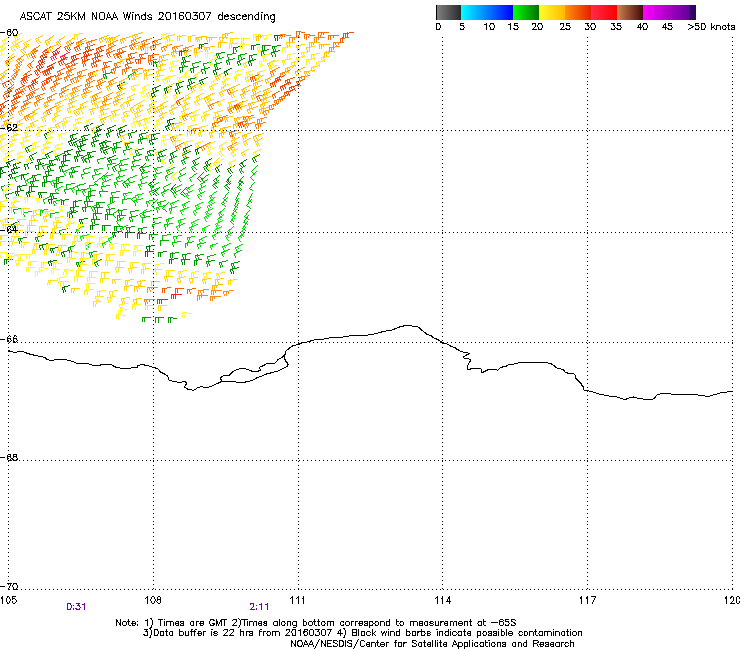Click the purple '2:11' swath time marker
This screenshot has width=740, height=650.
pyautogui.click(x=259, y=607)
